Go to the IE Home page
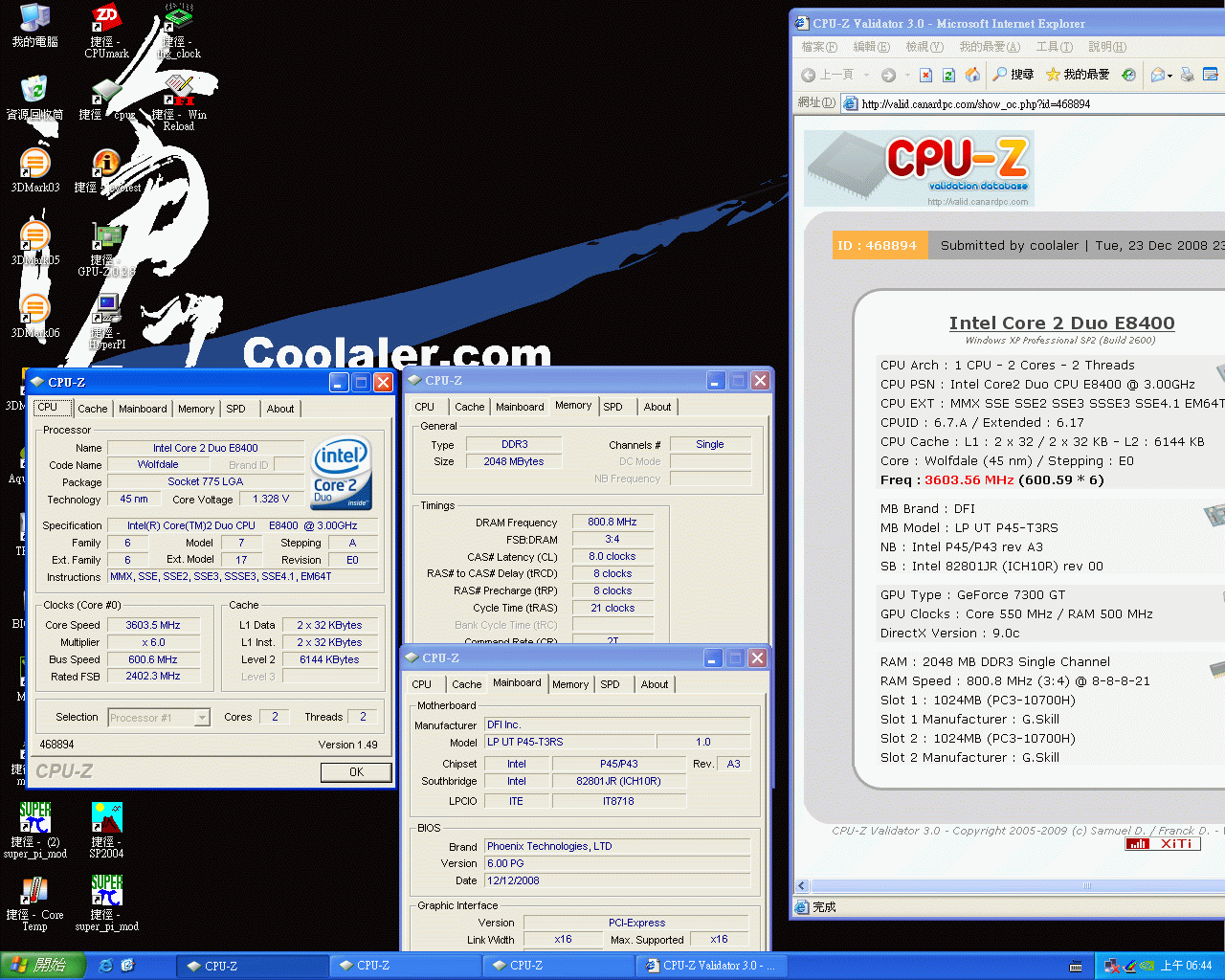This screenshot has height=980, width=1225. pyautogui.click(x=972, y=75)
